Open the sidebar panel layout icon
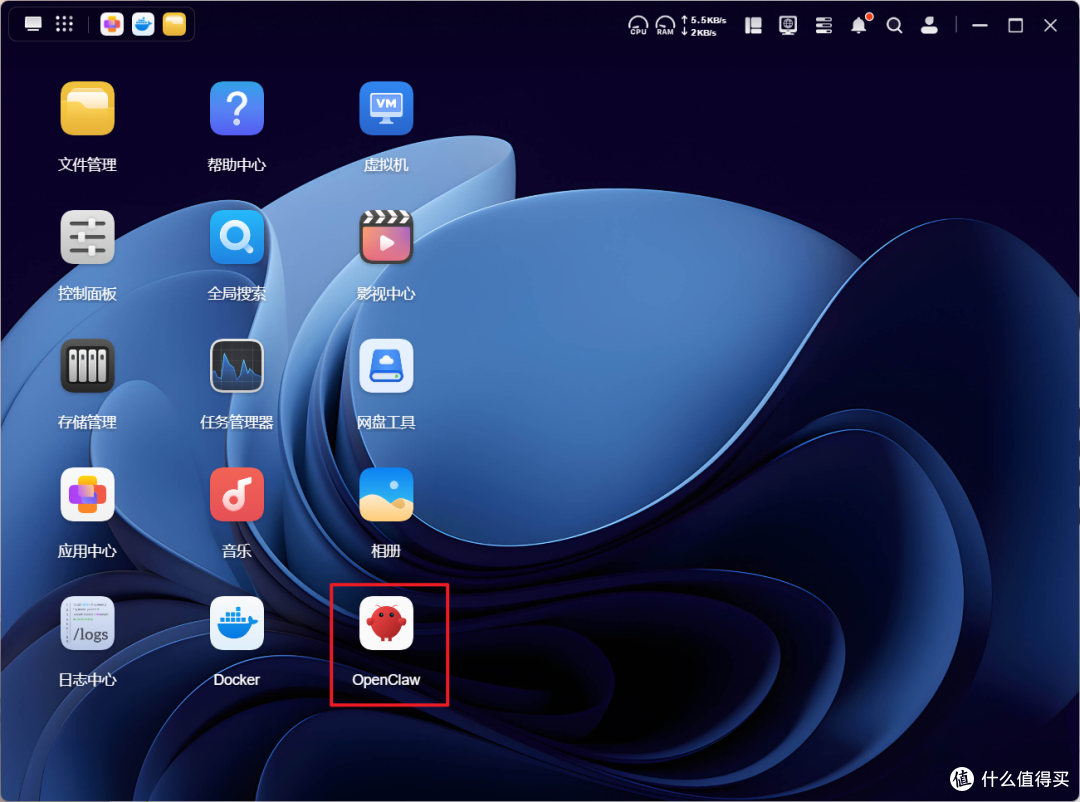The width and height of the screenshot is (1080, 802). tap(754, 25)
